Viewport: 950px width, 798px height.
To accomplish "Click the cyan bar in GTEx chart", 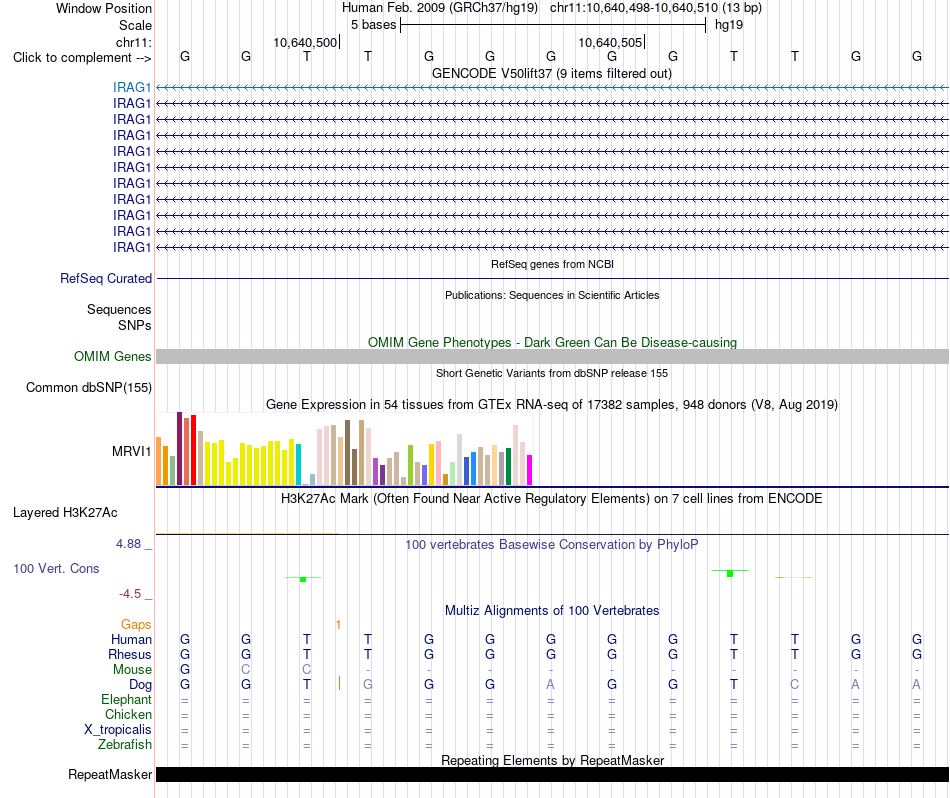I will 298,464.
